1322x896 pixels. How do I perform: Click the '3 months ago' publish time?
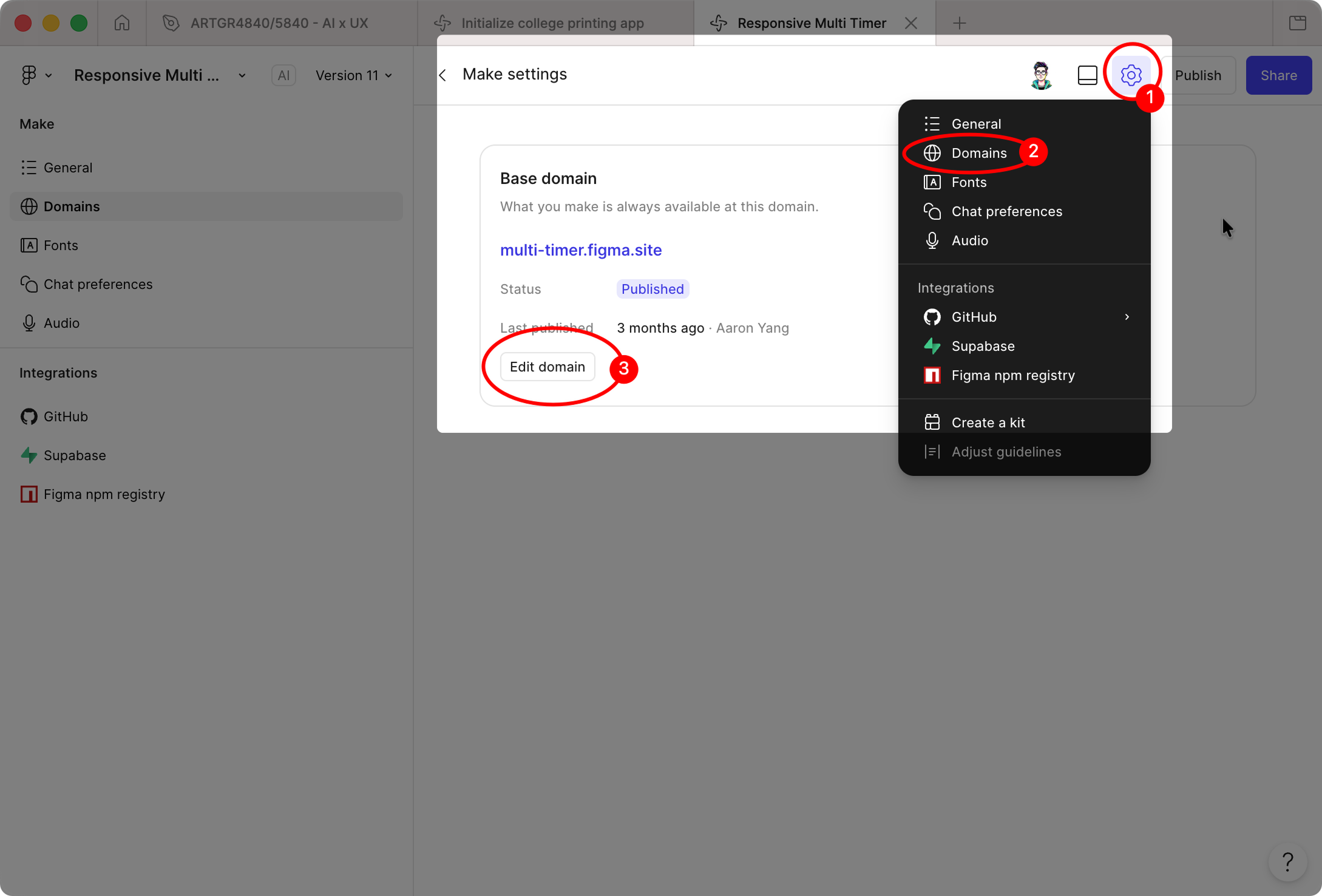[x=660, y=328]
